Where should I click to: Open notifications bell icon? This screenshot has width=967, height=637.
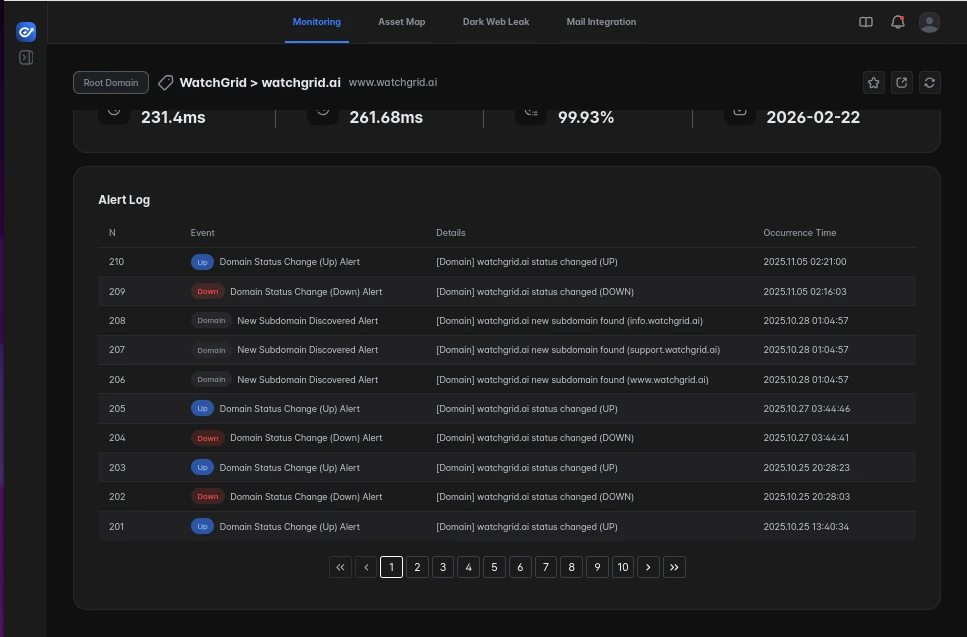tap(898, 22)
